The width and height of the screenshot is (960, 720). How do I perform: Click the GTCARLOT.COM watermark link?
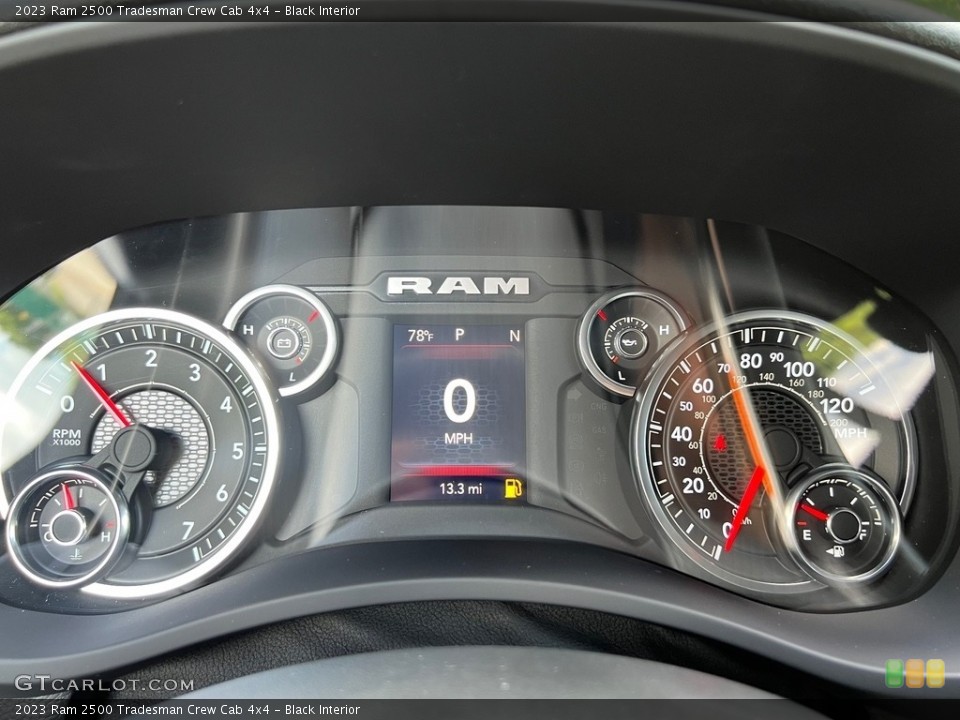[104, 684]
